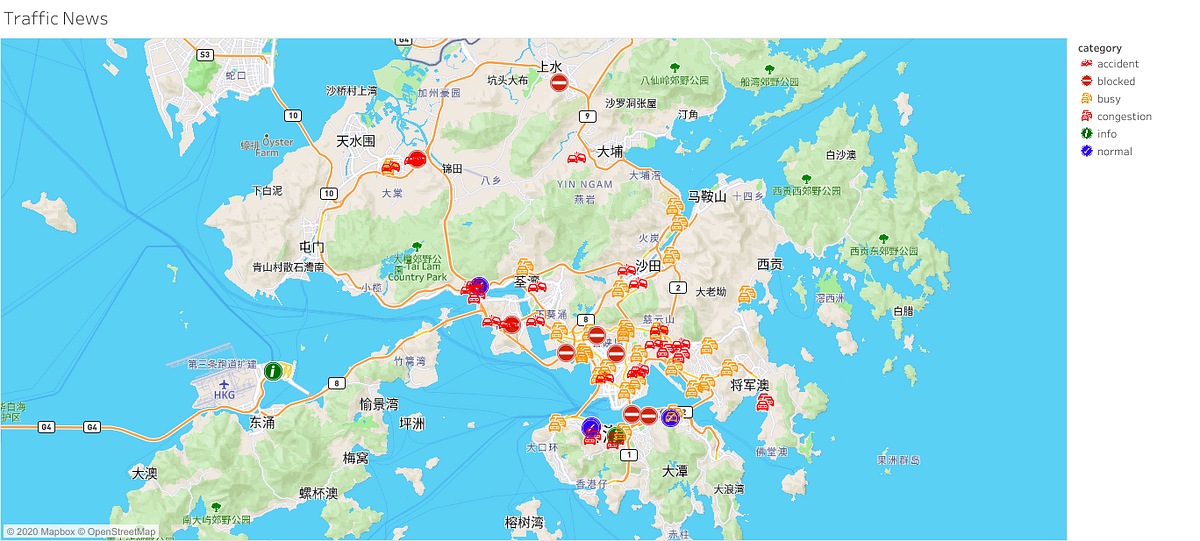This screenshot has width=1200, height=541.
Task: Select the red accident marker left of 沙田
Action: pos(627,270)
